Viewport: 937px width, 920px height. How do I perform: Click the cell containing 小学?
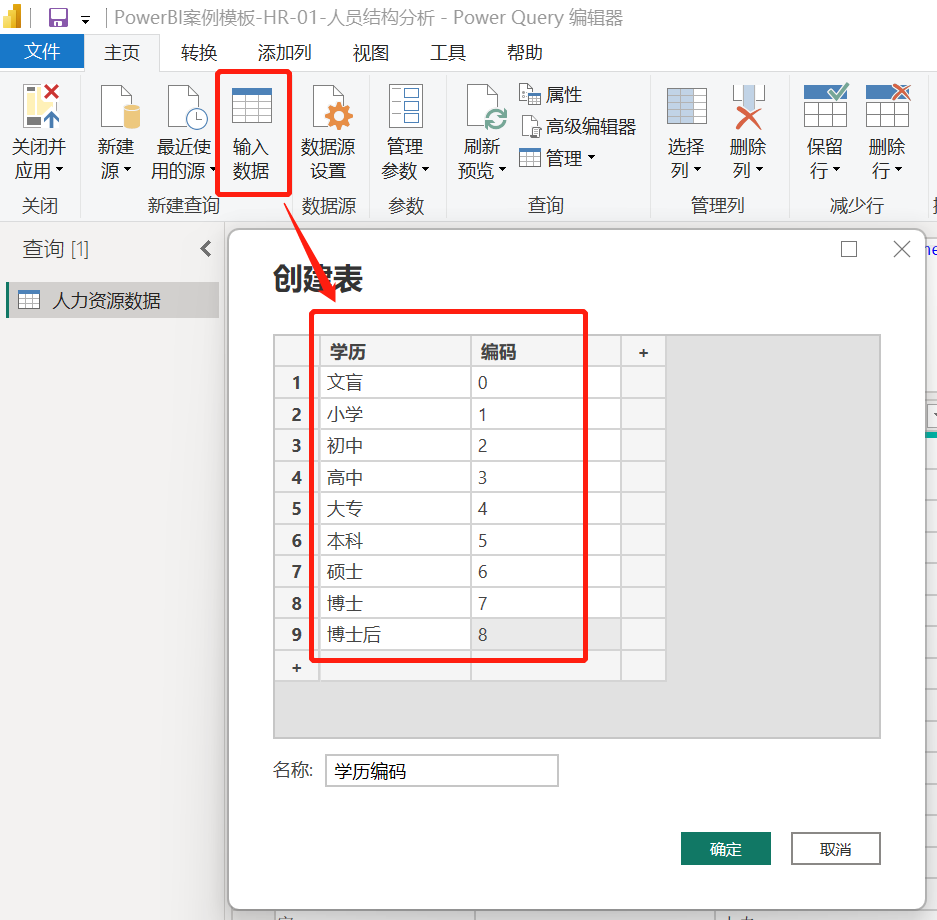pos(396,414)
